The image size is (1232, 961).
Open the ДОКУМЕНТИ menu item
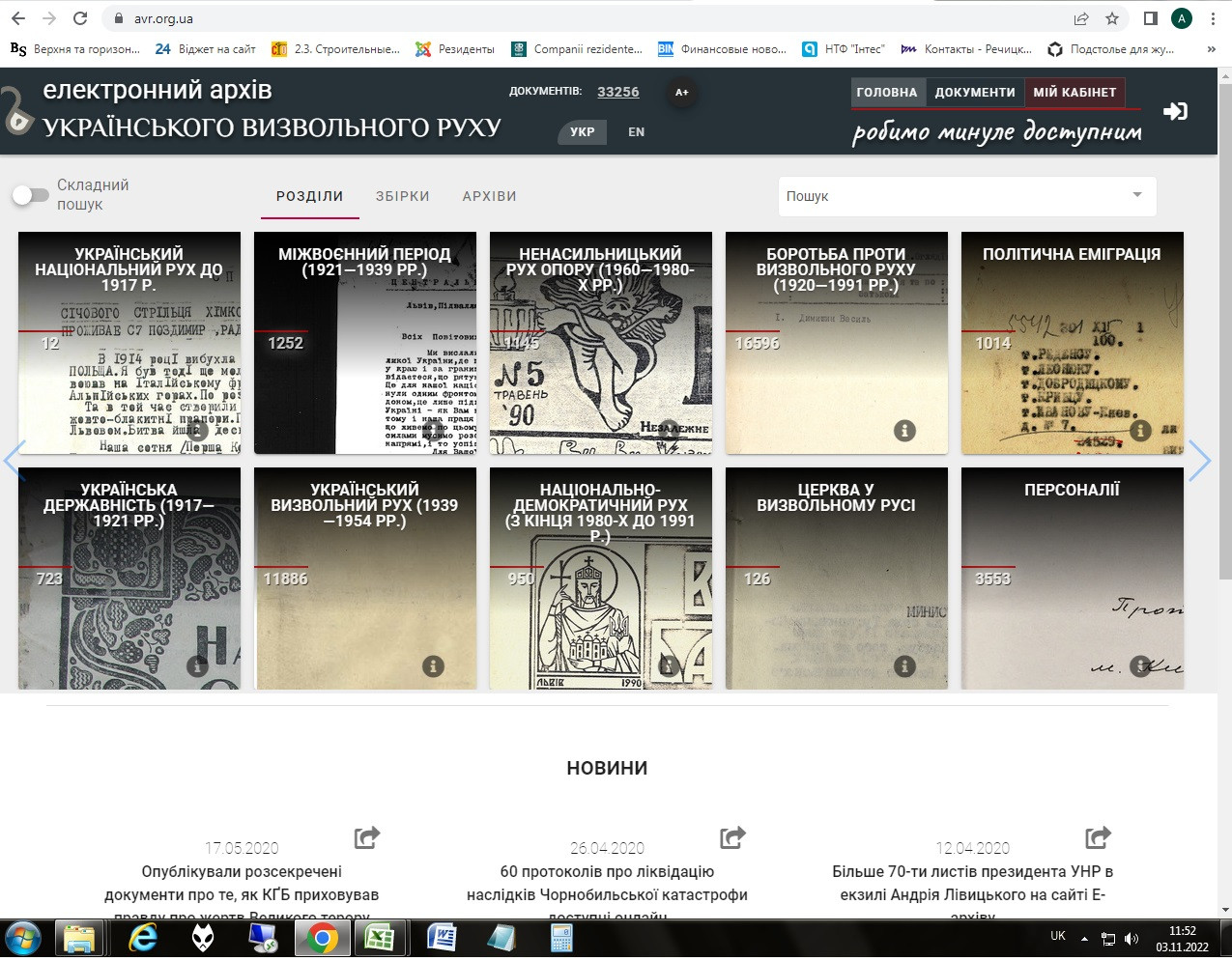[x=975, y=93]
